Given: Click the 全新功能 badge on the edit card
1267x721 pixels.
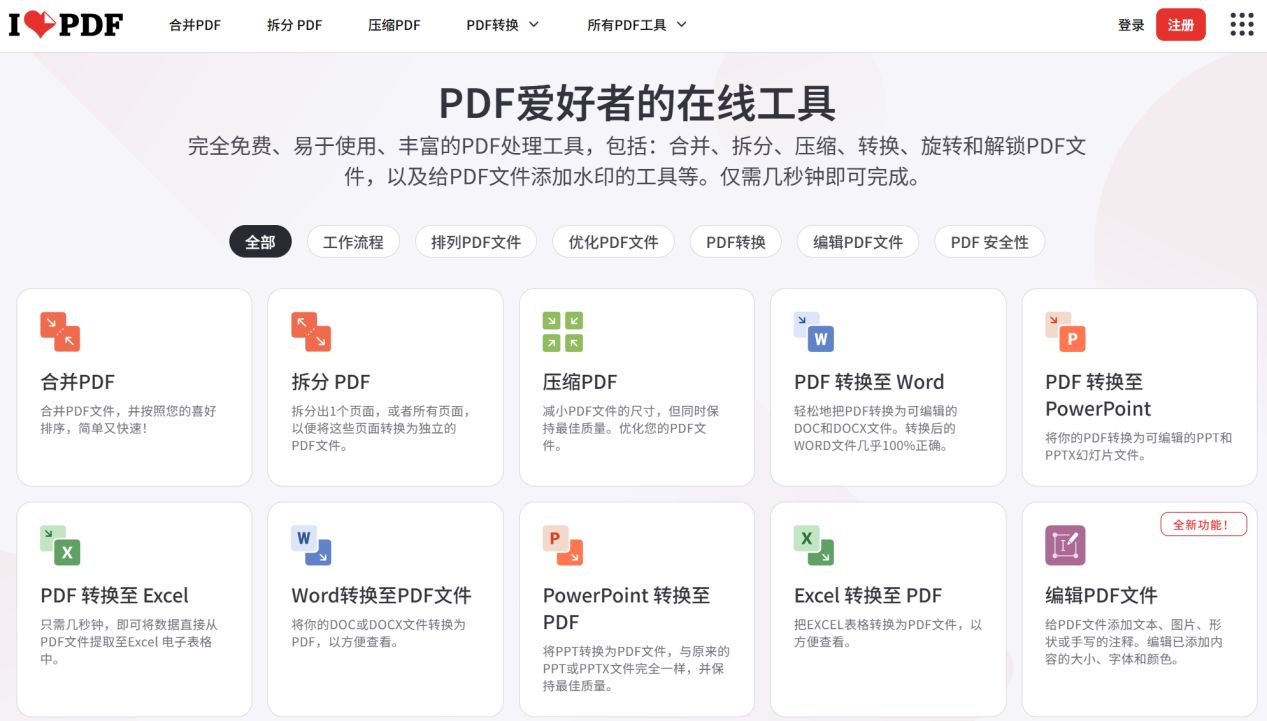Looking at the screenshot, I should (x=1203, y=524).
